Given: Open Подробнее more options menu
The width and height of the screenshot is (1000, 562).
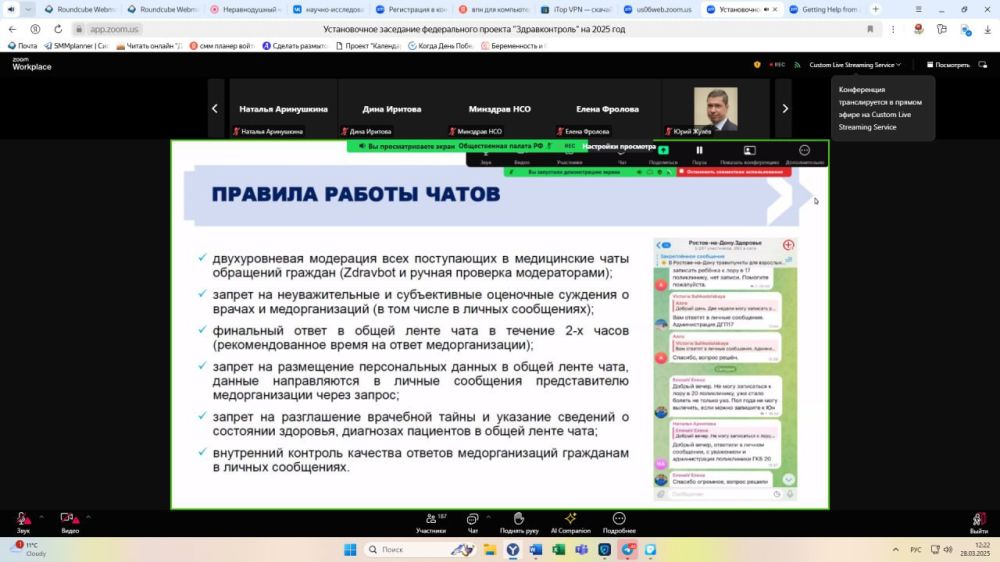Looking at the screenshot, I should pos(619,522).
